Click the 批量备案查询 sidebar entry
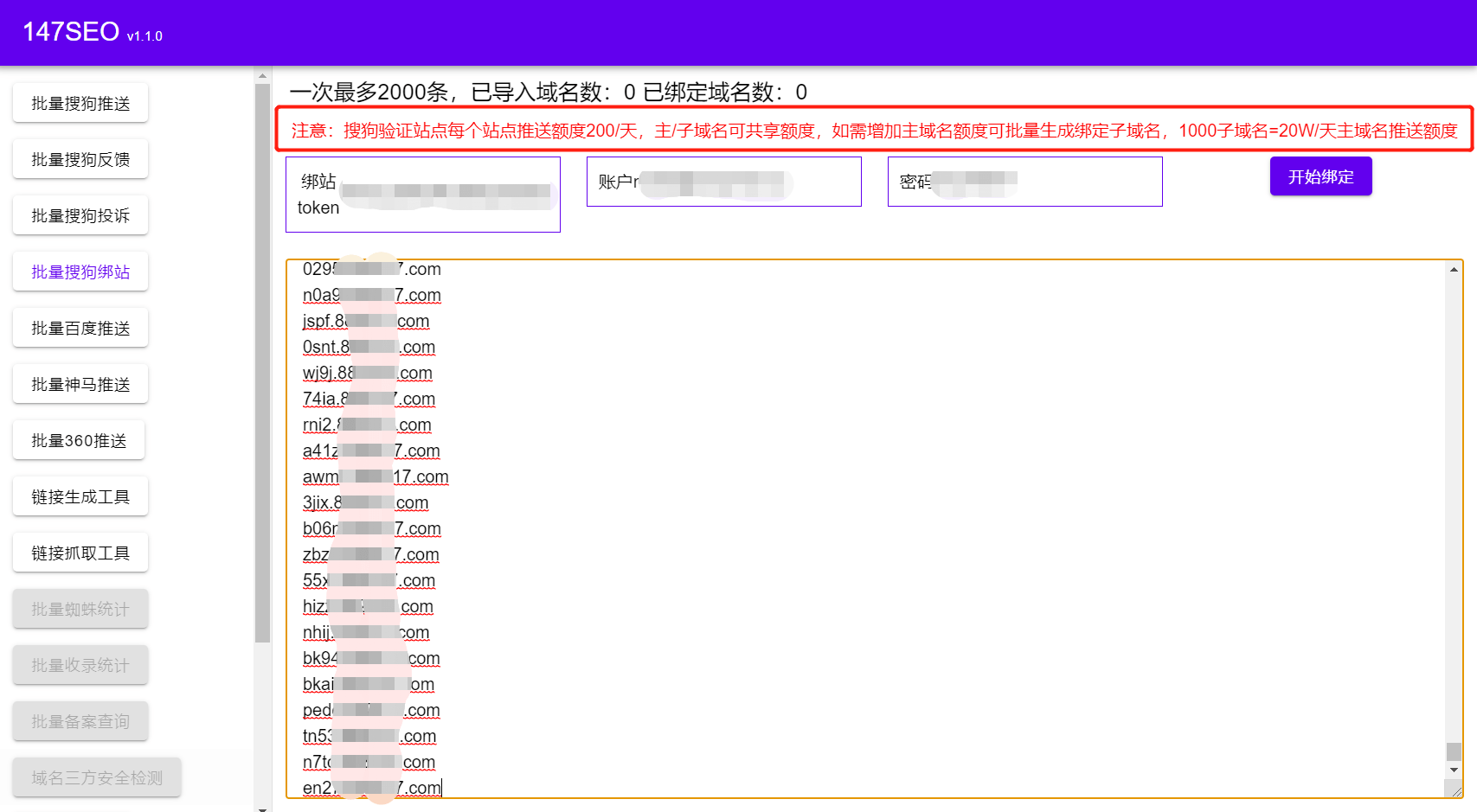Image resolution: width=1477 pixels, height=812 pixels. click(x=80, y=720)
